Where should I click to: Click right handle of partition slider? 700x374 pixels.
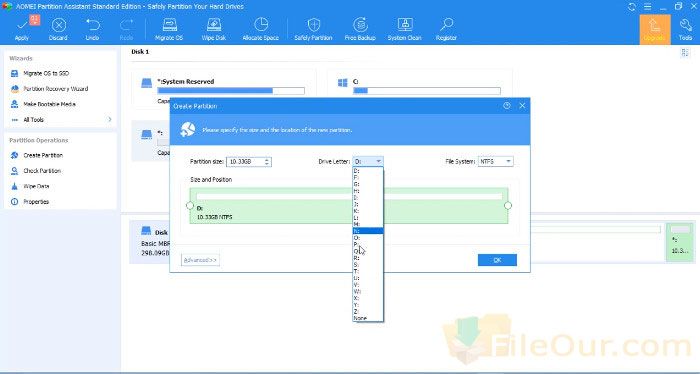(x=508, y=206)
